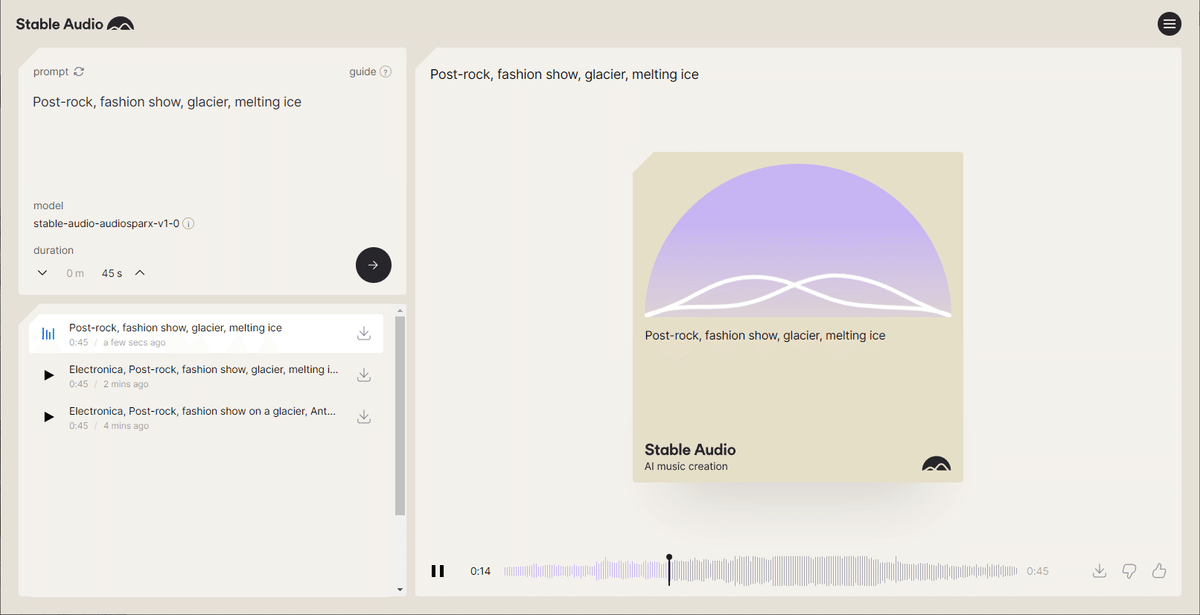This screenshot has width=1200, height=615.
Task: Select track 'Post-rock, fashion show, glacier, melting ice'
Action: click(206, 333)
